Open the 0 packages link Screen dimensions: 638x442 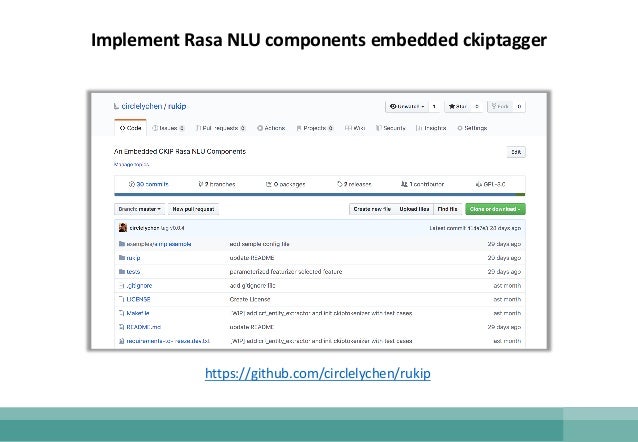[285, 184]
